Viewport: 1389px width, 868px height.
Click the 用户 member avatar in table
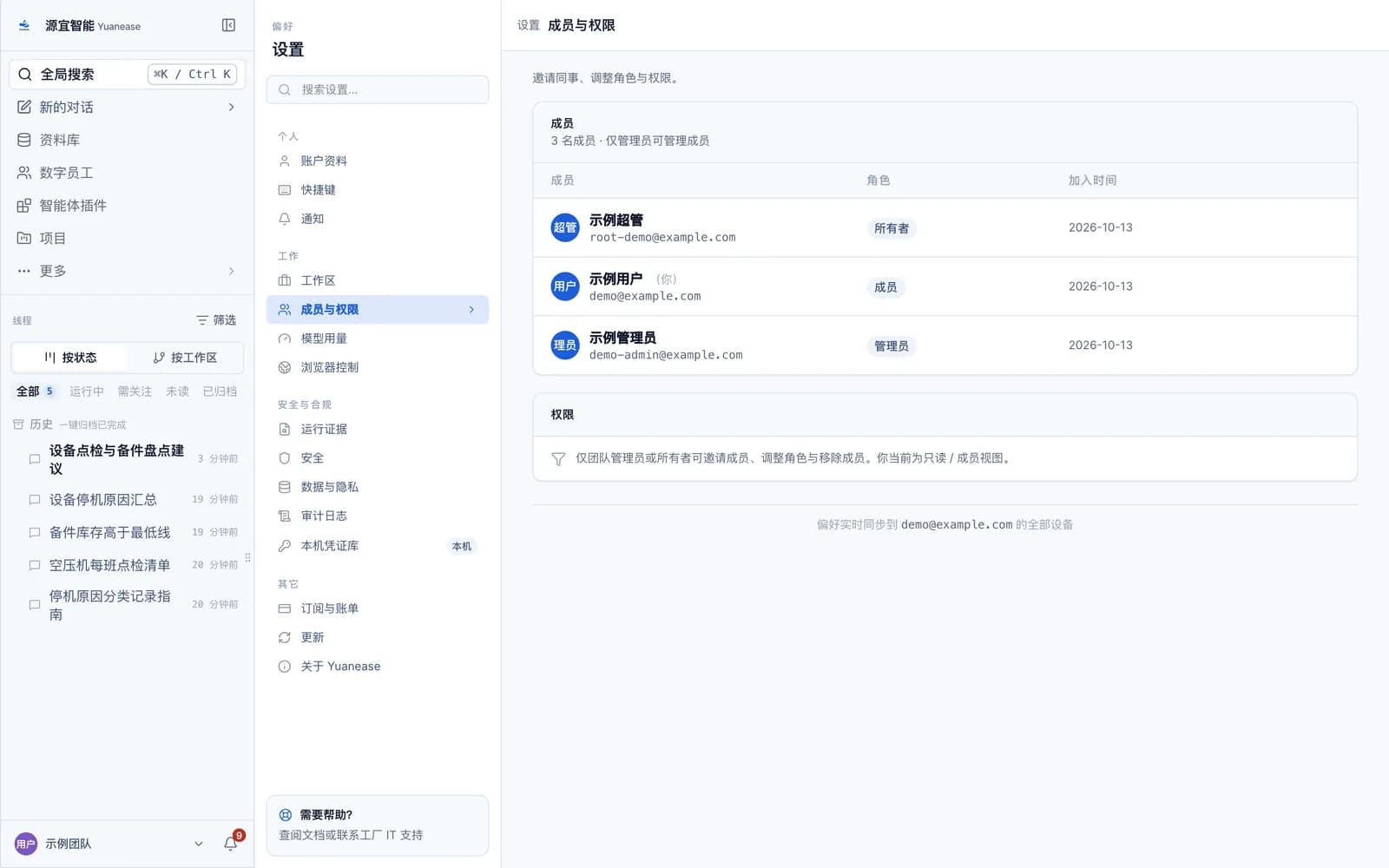565,286
